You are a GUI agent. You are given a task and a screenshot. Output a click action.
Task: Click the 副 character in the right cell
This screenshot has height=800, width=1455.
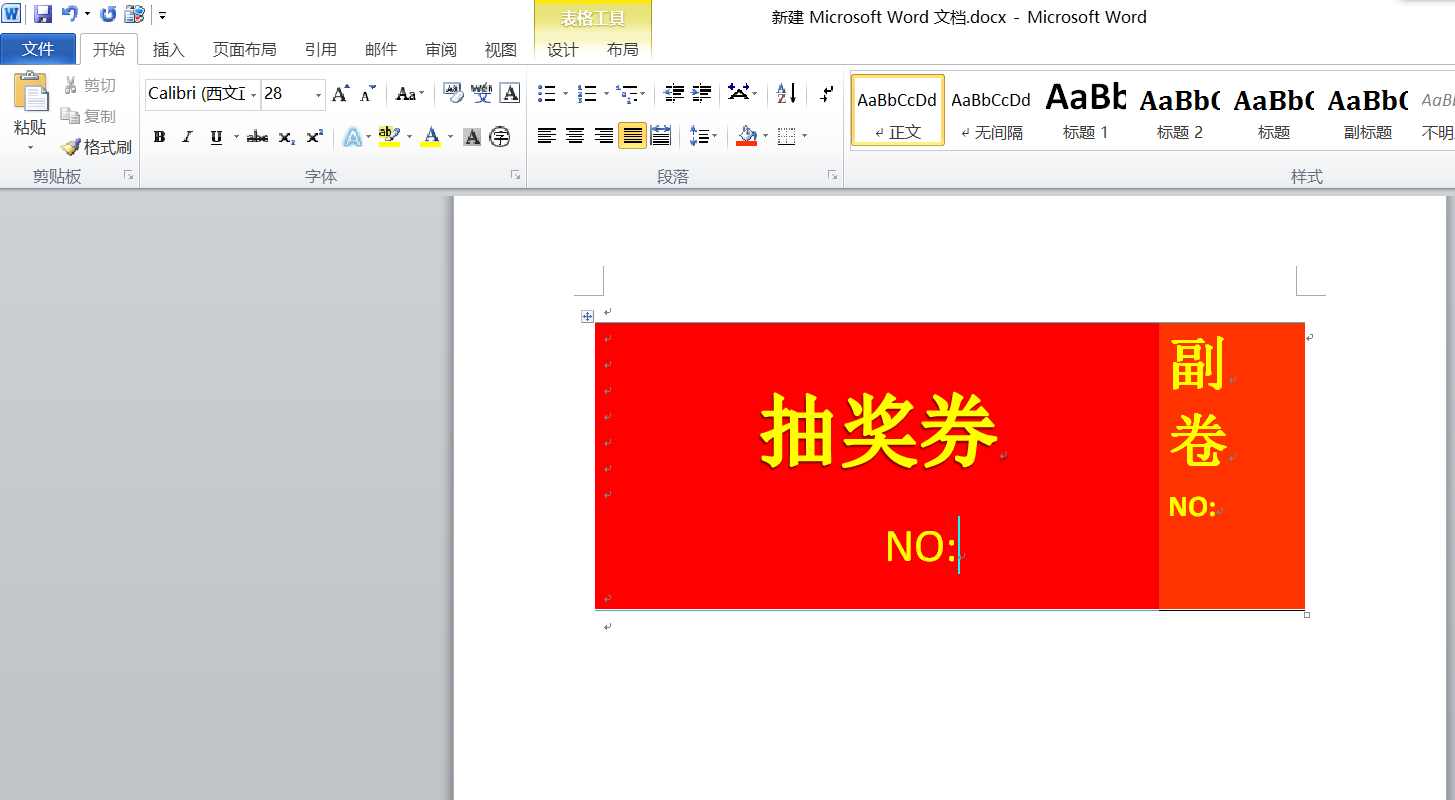[1197, 363]
